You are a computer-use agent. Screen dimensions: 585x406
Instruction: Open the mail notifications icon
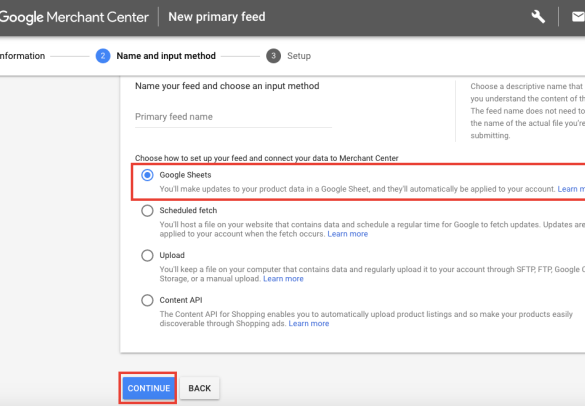click(x=578, y=16)
